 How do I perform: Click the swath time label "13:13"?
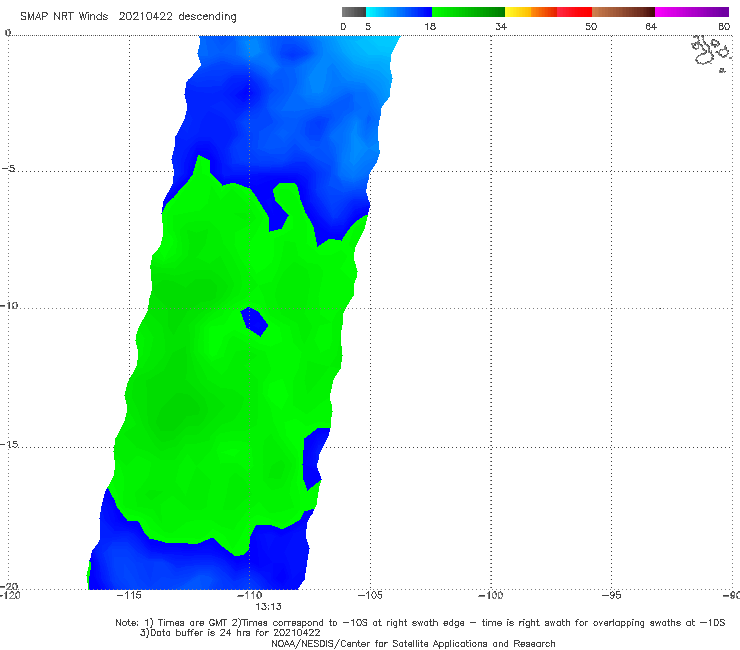coord(268,607)
